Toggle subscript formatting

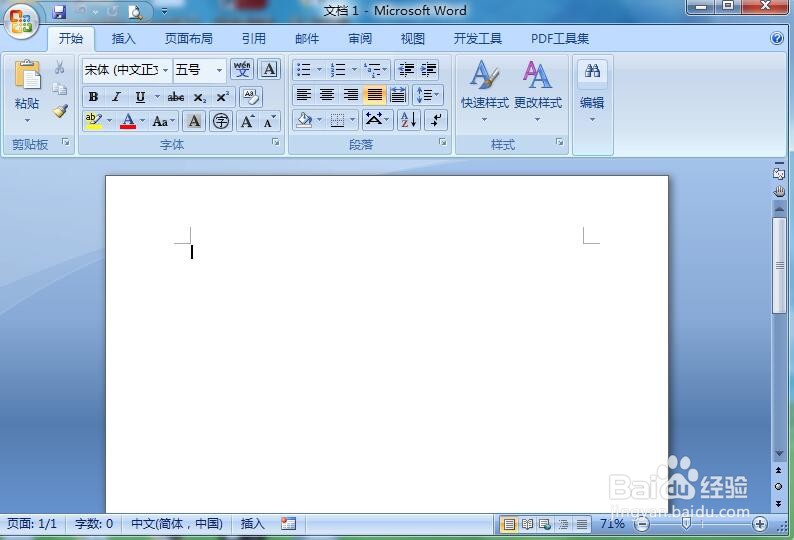tap(200, 96)
